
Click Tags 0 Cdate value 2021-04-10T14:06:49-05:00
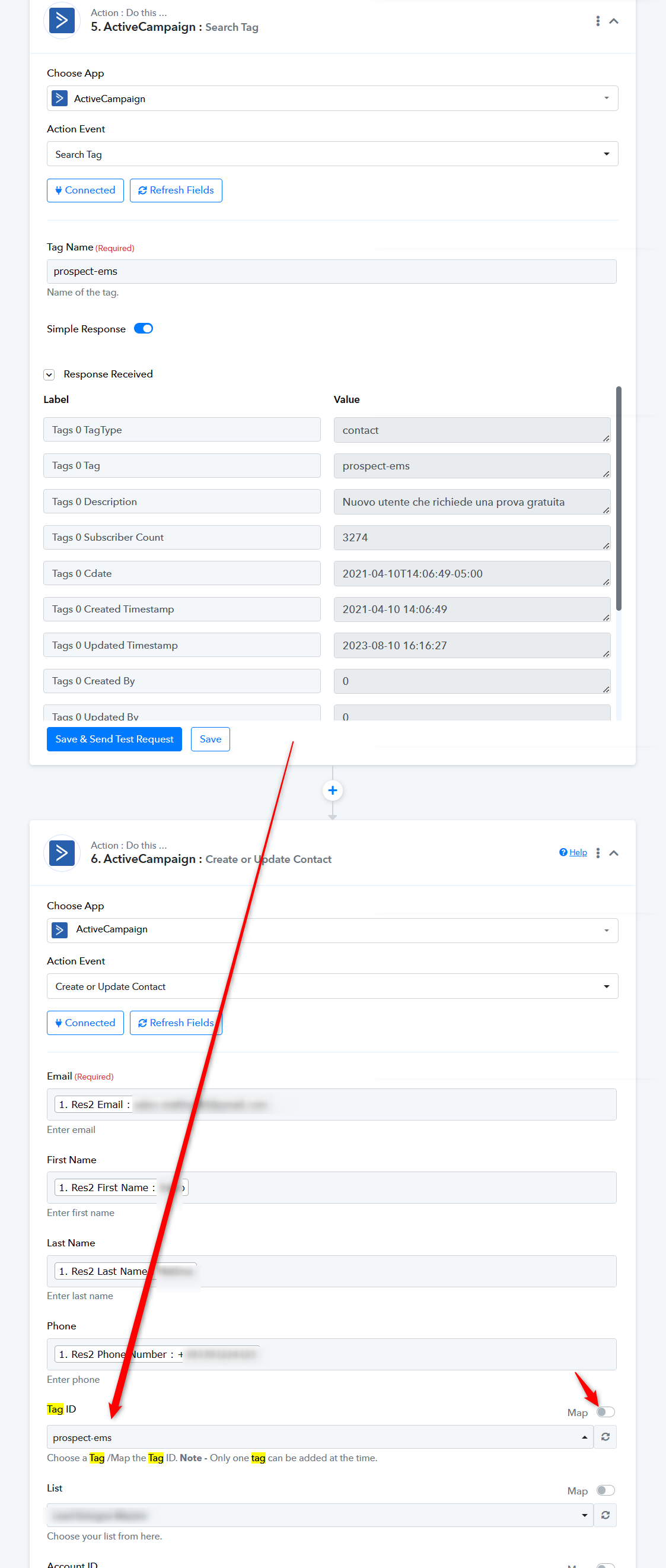tap(472, 573)
